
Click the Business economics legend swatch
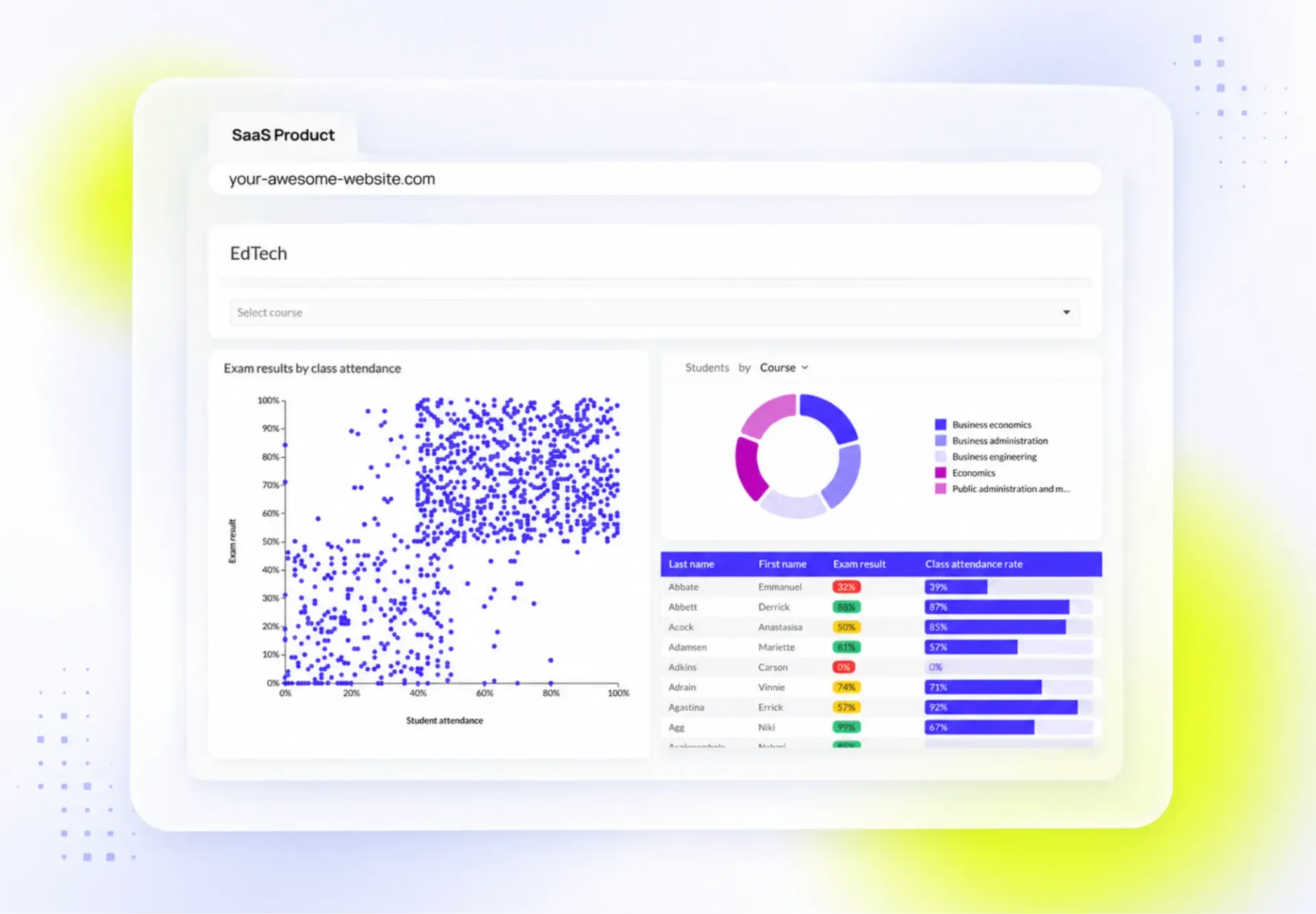tap(940, 425)
